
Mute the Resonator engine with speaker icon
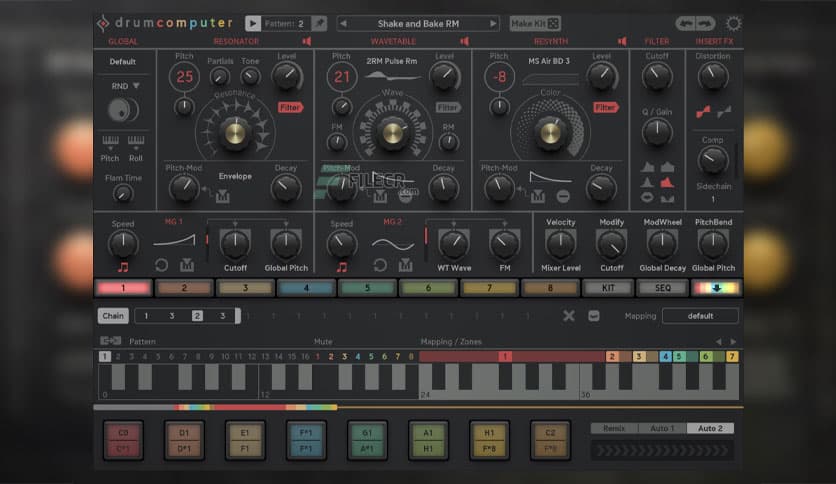coord(307,41)
